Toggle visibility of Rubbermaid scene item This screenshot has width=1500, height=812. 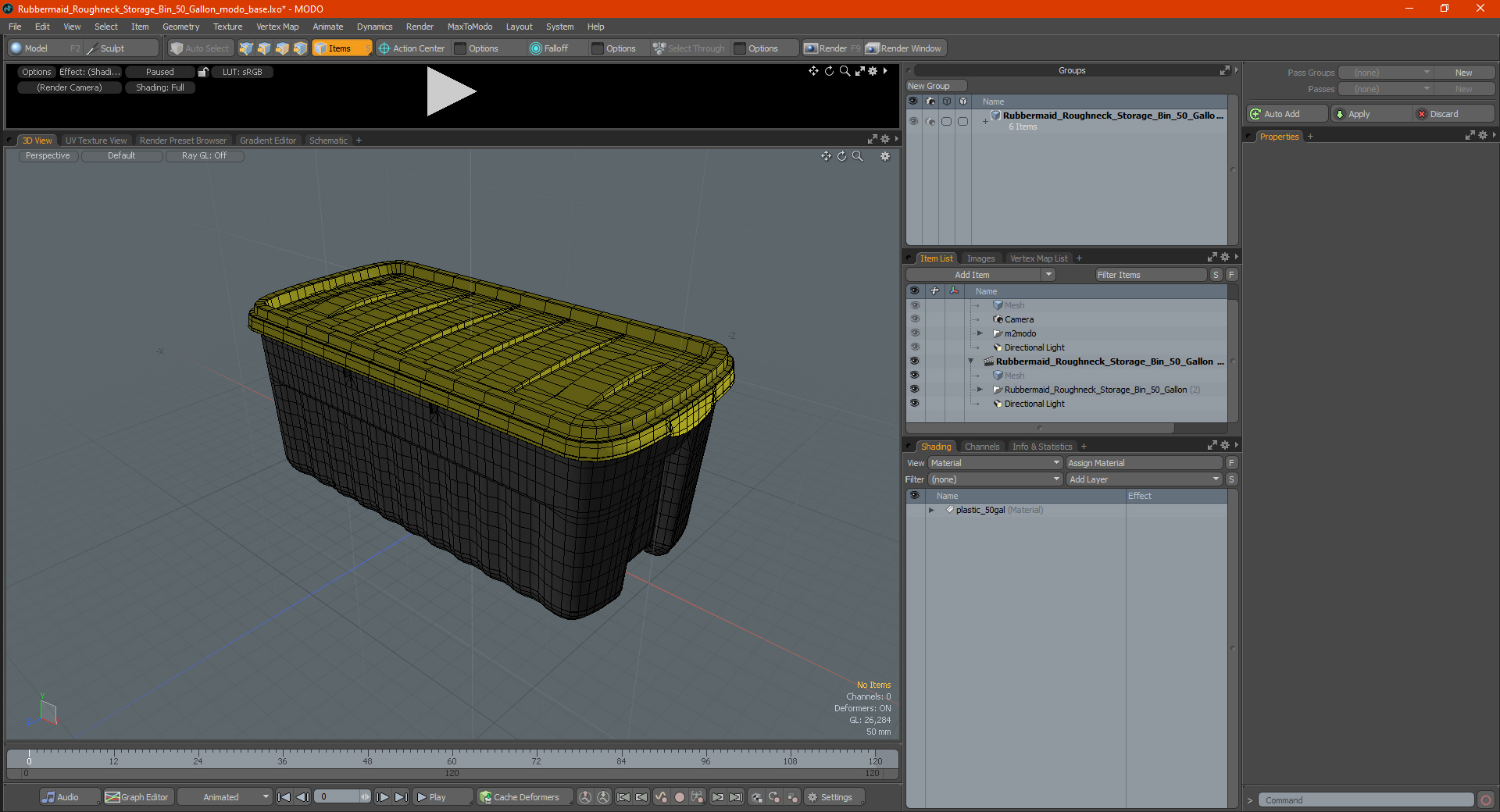[914, 361]
